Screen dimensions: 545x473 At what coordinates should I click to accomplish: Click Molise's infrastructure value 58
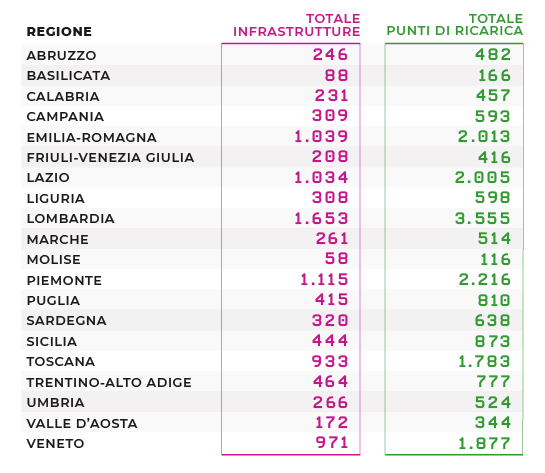pos(336,259)
